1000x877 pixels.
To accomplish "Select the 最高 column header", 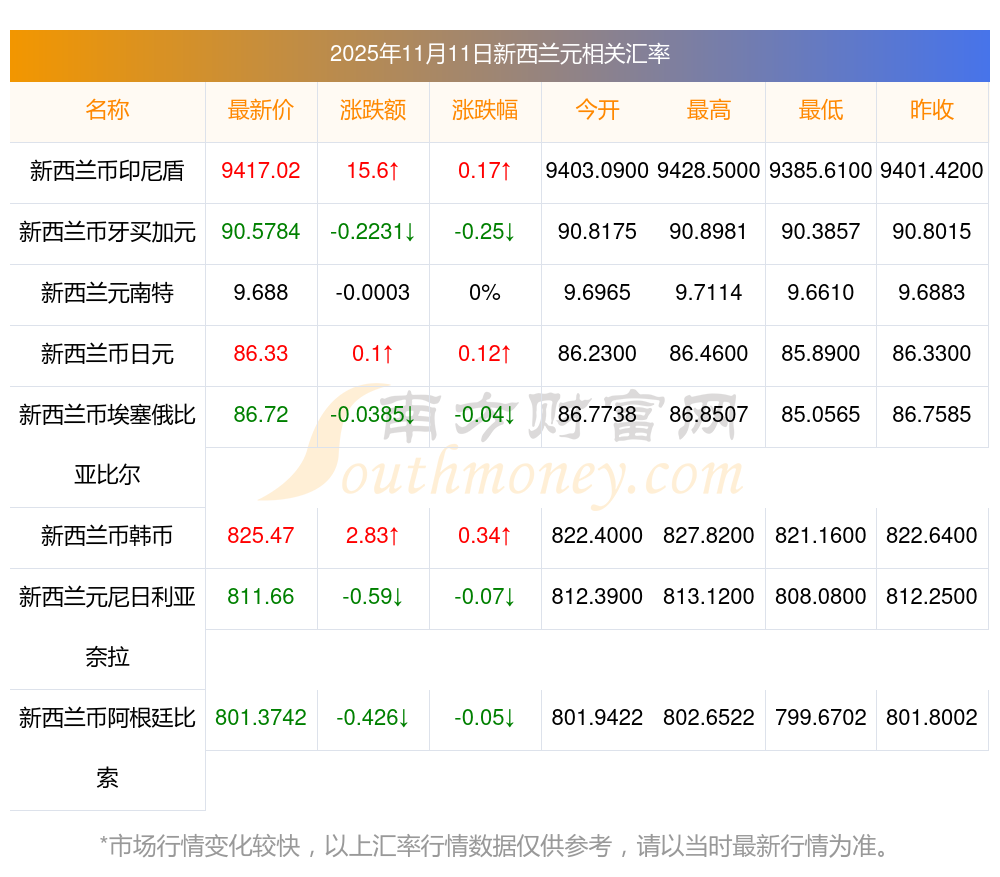I will (709, 110).
